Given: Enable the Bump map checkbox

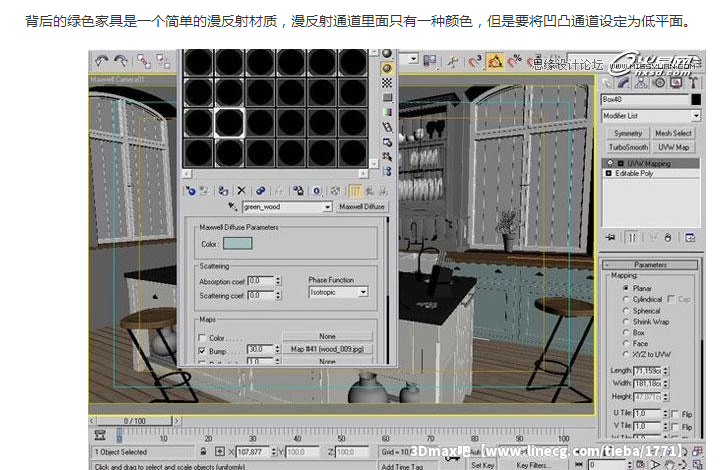Looking at the screenshot, I should pos(203,351).
